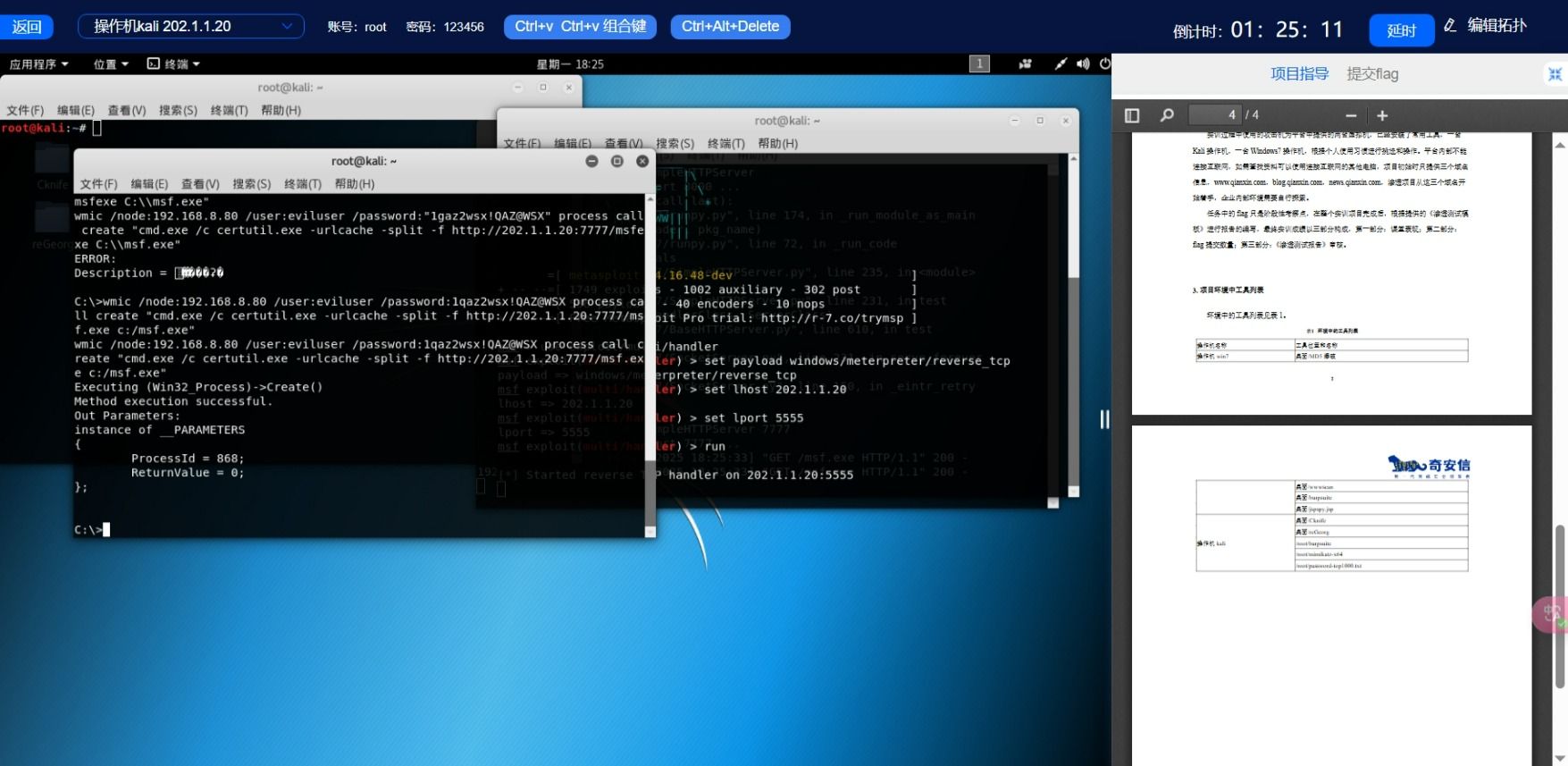Viewport: 1568px width, 766px height.
Task: Open 搜索(S) menu in msfconsole terminal window
Action: click(x=675, y=144)
